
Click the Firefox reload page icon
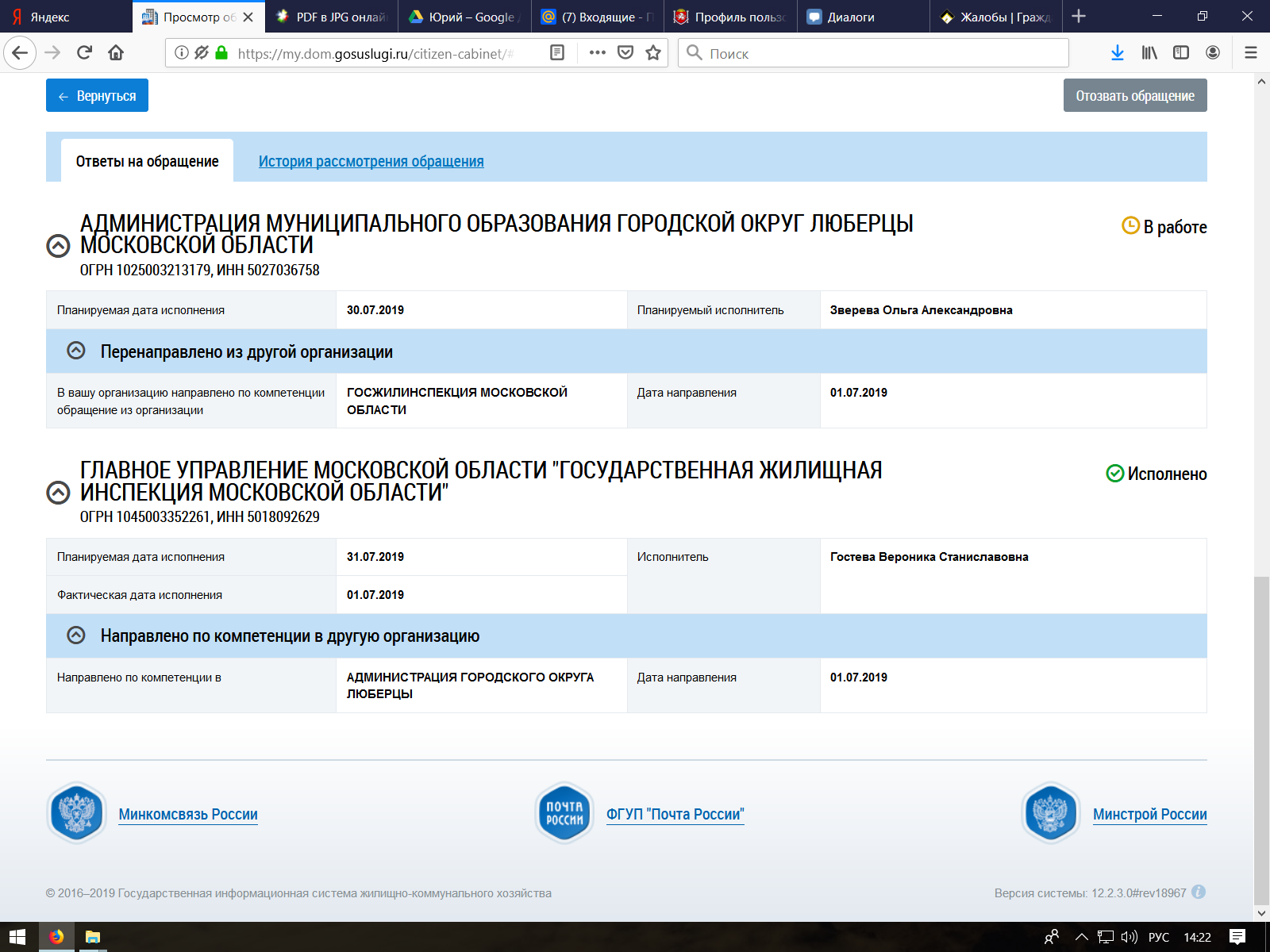(x=84, y=52)
